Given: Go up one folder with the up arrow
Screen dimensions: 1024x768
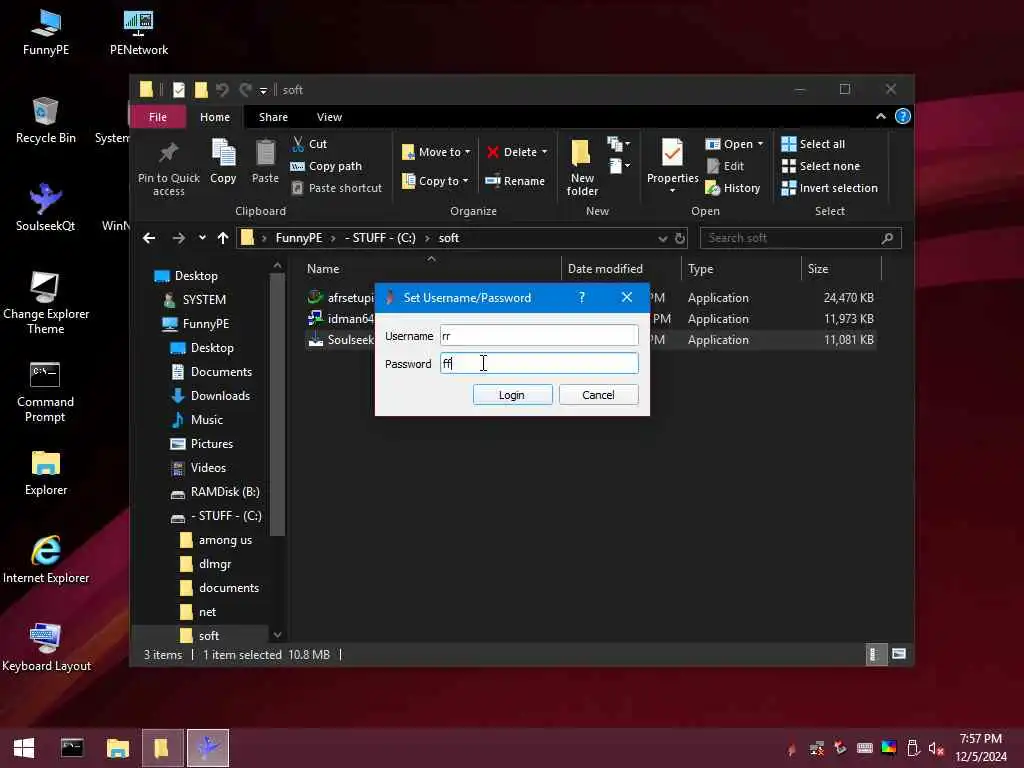Looking at the screenshot, I should 223,238.
